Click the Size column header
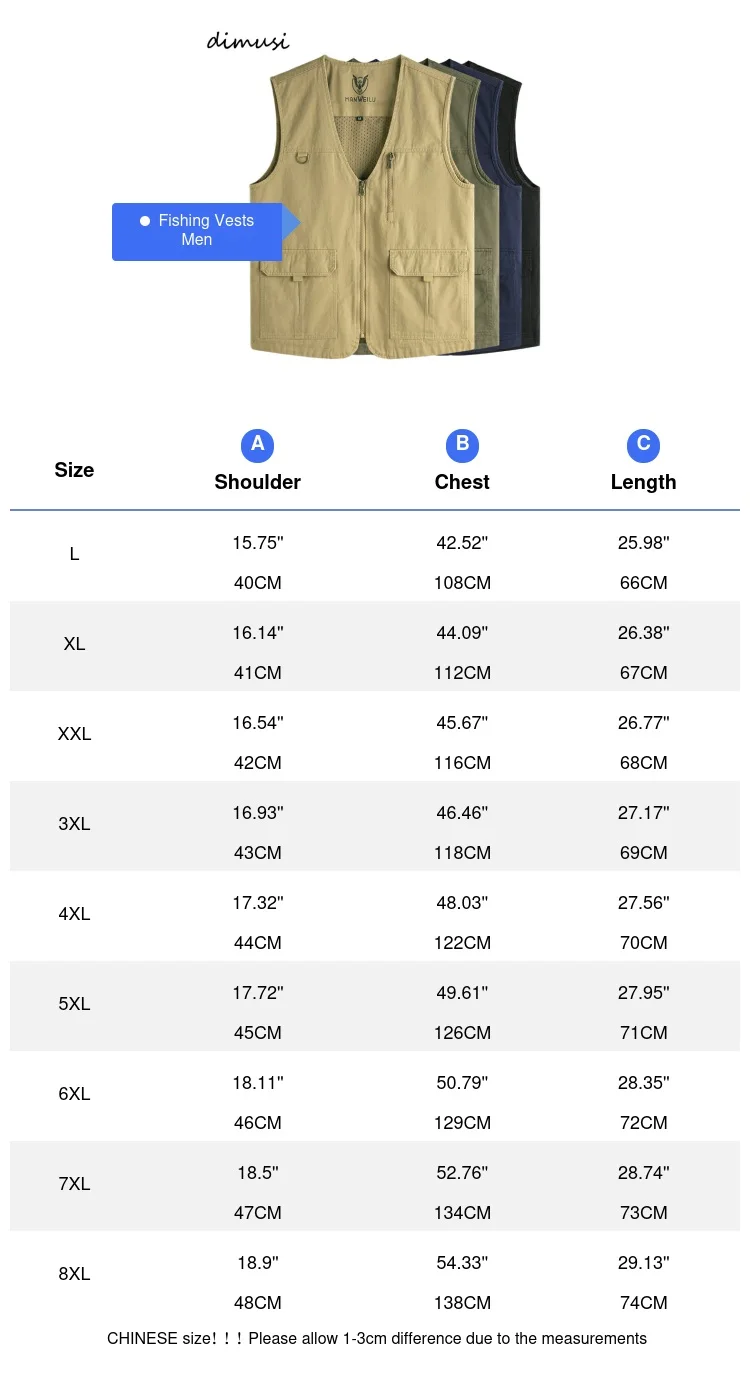Viewport: 750px width, 1400px height. pyautogui.click(x=74, y=470)
